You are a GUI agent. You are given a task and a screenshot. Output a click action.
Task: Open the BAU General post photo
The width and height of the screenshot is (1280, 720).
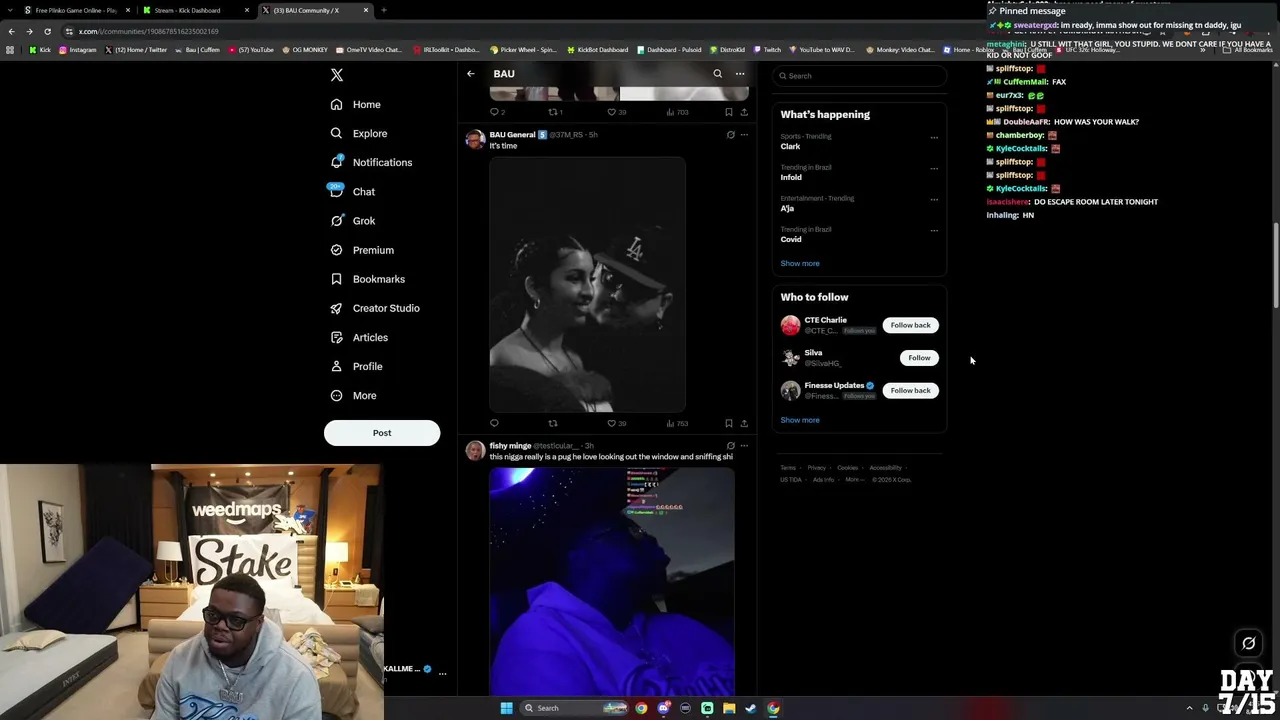coord(588,284)
